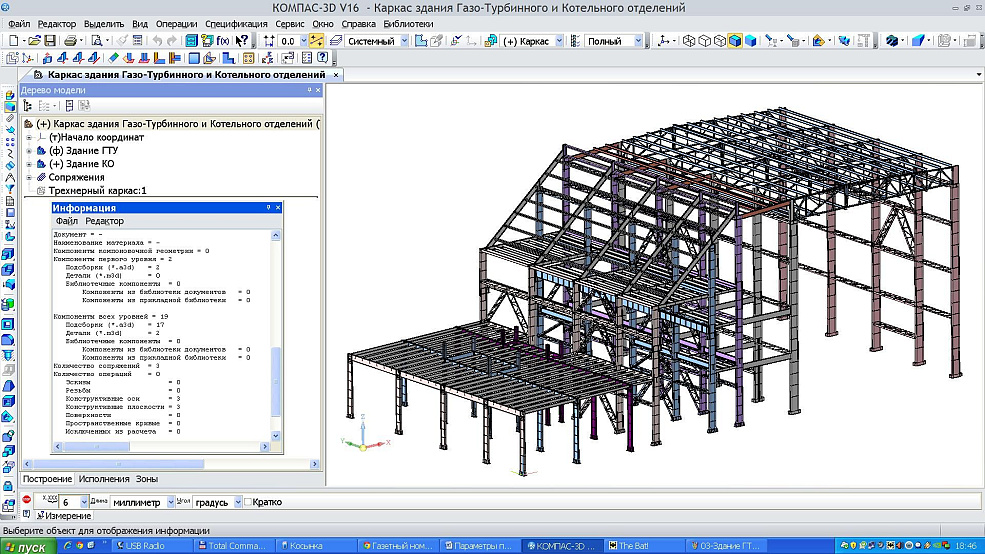The height and width of the screenshot is (554, 985).
Task: Select the wireframe display mode icon
Action: (x=689, y=41)
